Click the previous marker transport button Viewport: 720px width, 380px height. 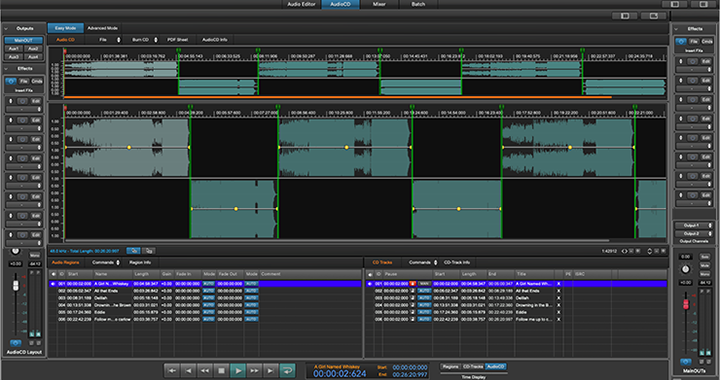[188, 370]
